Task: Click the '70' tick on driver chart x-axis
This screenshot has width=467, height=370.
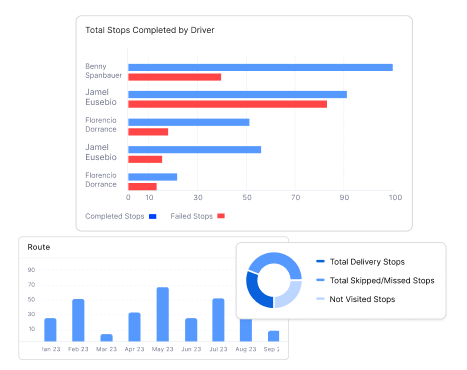Action: point(295,197)
